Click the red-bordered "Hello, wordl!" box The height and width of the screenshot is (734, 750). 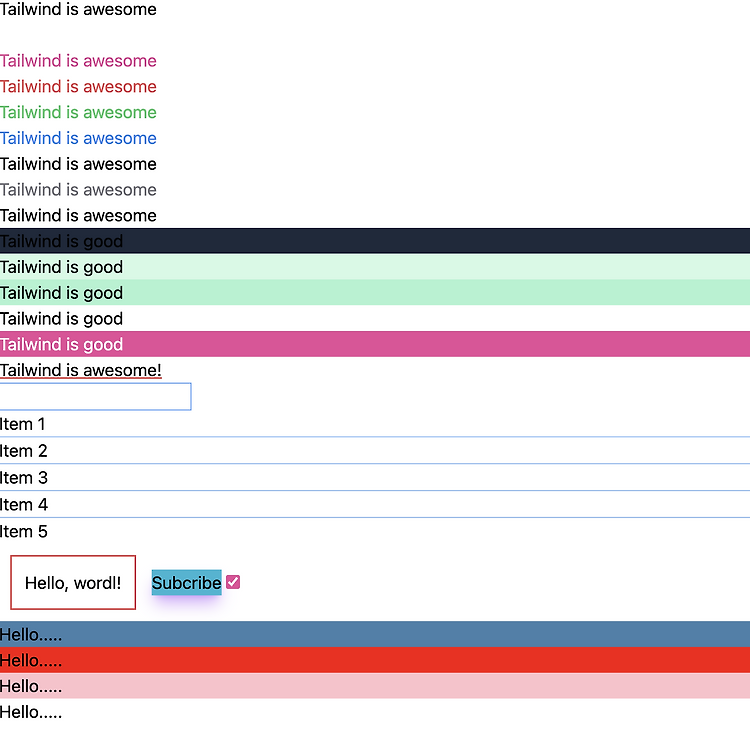click(73, 582)
